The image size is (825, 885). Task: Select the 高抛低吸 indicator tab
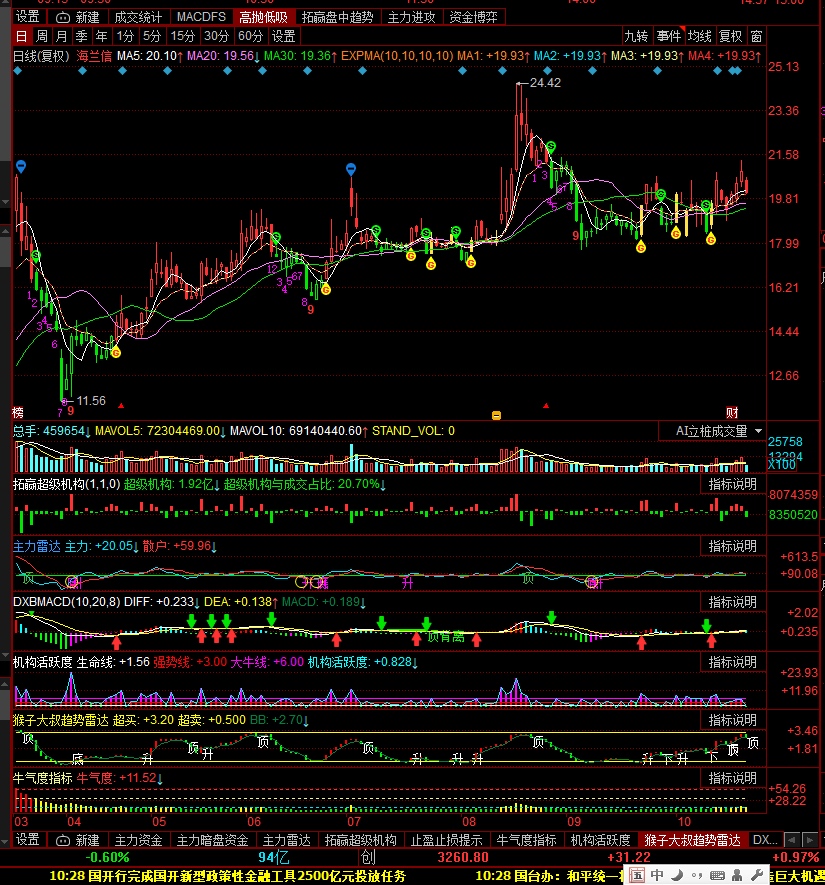[264, 17]
